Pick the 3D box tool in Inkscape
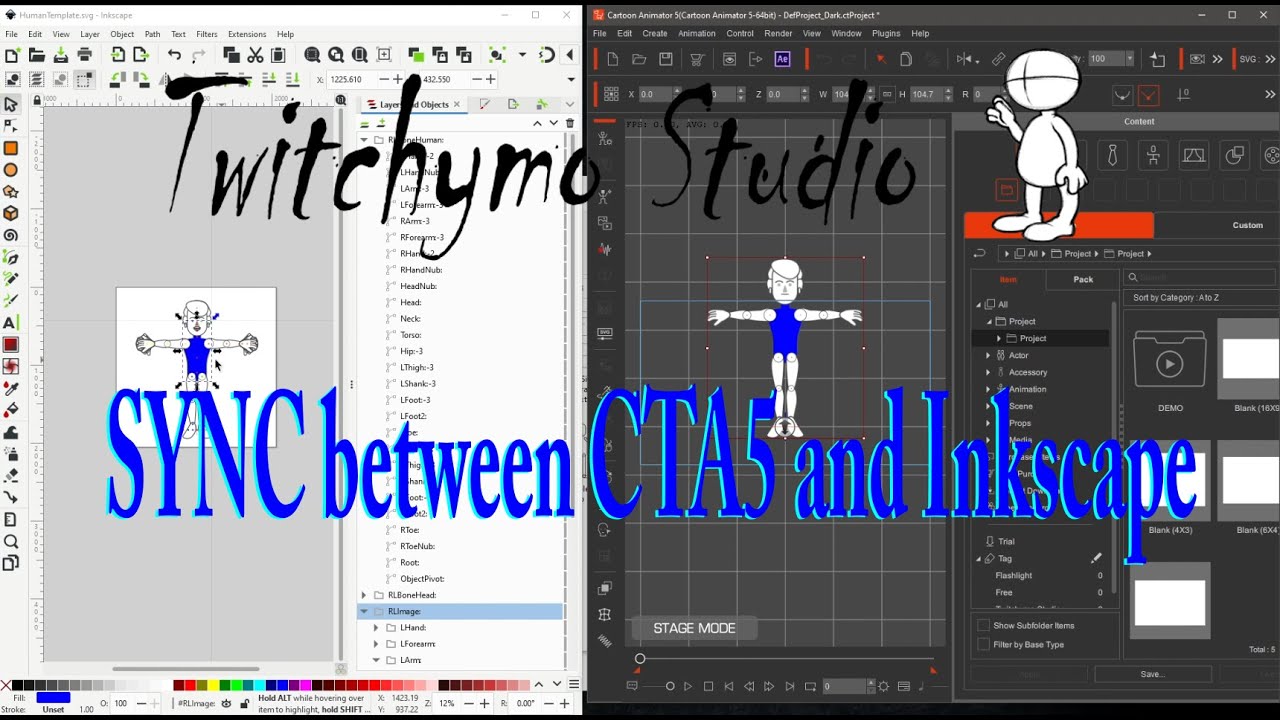Viewport: 1280px width, 720px height. point(11,214)
